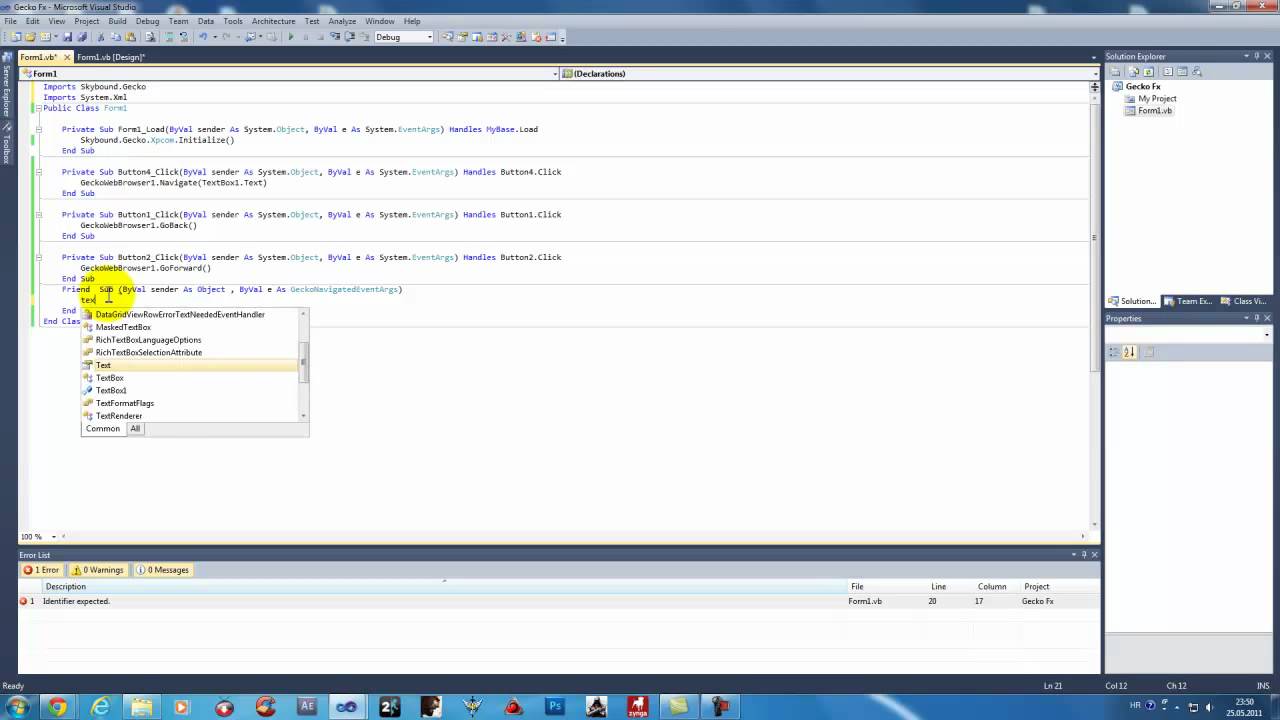This screenshot has height=720, width=1280.
Task: Click the IntelliSense list scrollbar thumb
Action: click(x=304, y=364)
